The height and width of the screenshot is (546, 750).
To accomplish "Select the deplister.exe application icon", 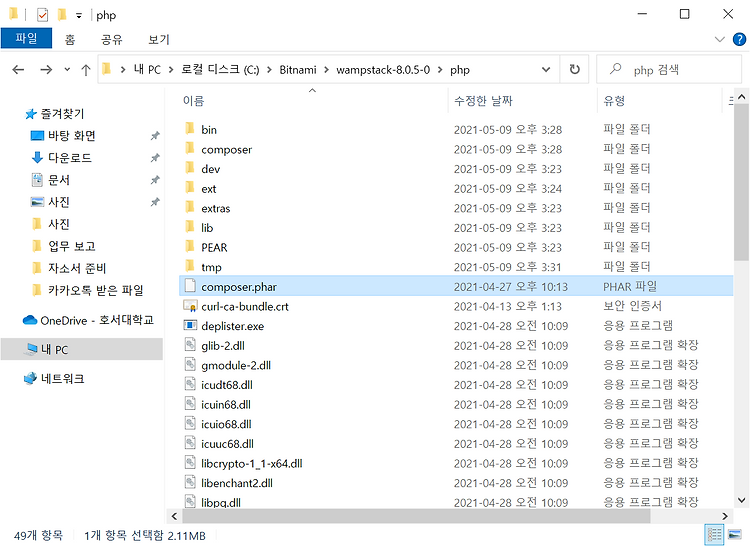I will tap(190, 325).
